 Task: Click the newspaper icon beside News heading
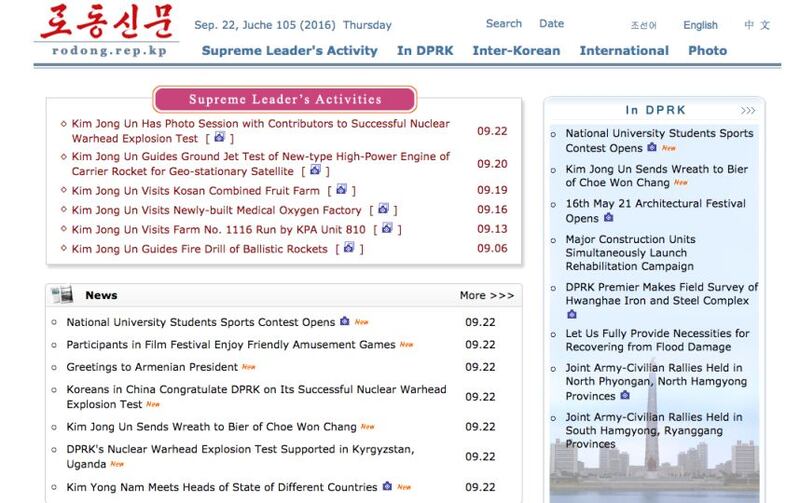[x=62, y=295]
